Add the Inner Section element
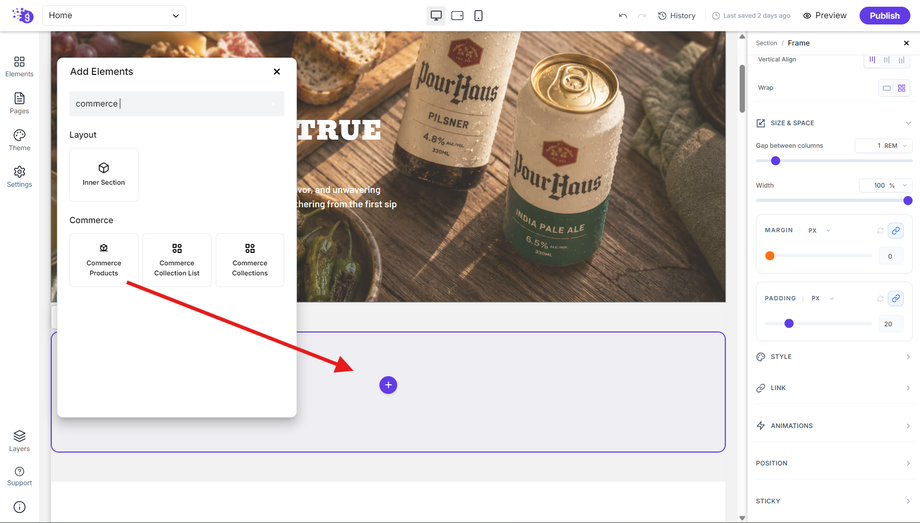920x523 pixels. [104, 174]
